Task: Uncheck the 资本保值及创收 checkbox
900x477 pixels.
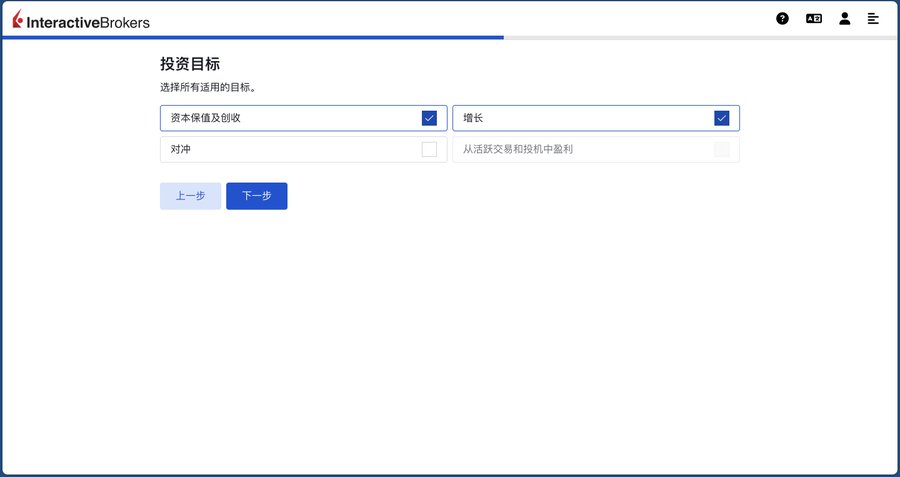Action: click(x=429, y=118)
